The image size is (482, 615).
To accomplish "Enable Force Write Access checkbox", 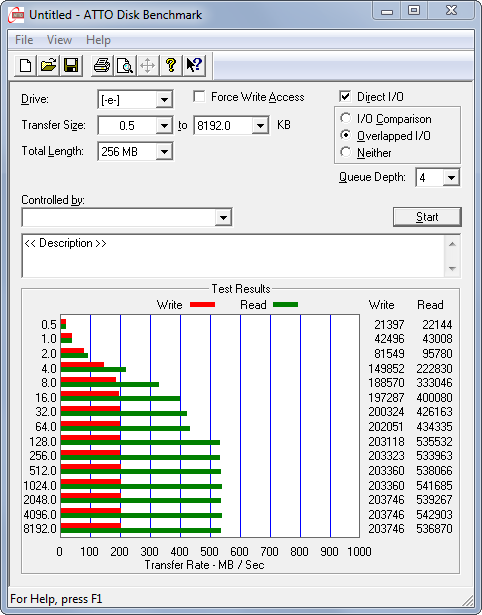I will click(199, 96).
